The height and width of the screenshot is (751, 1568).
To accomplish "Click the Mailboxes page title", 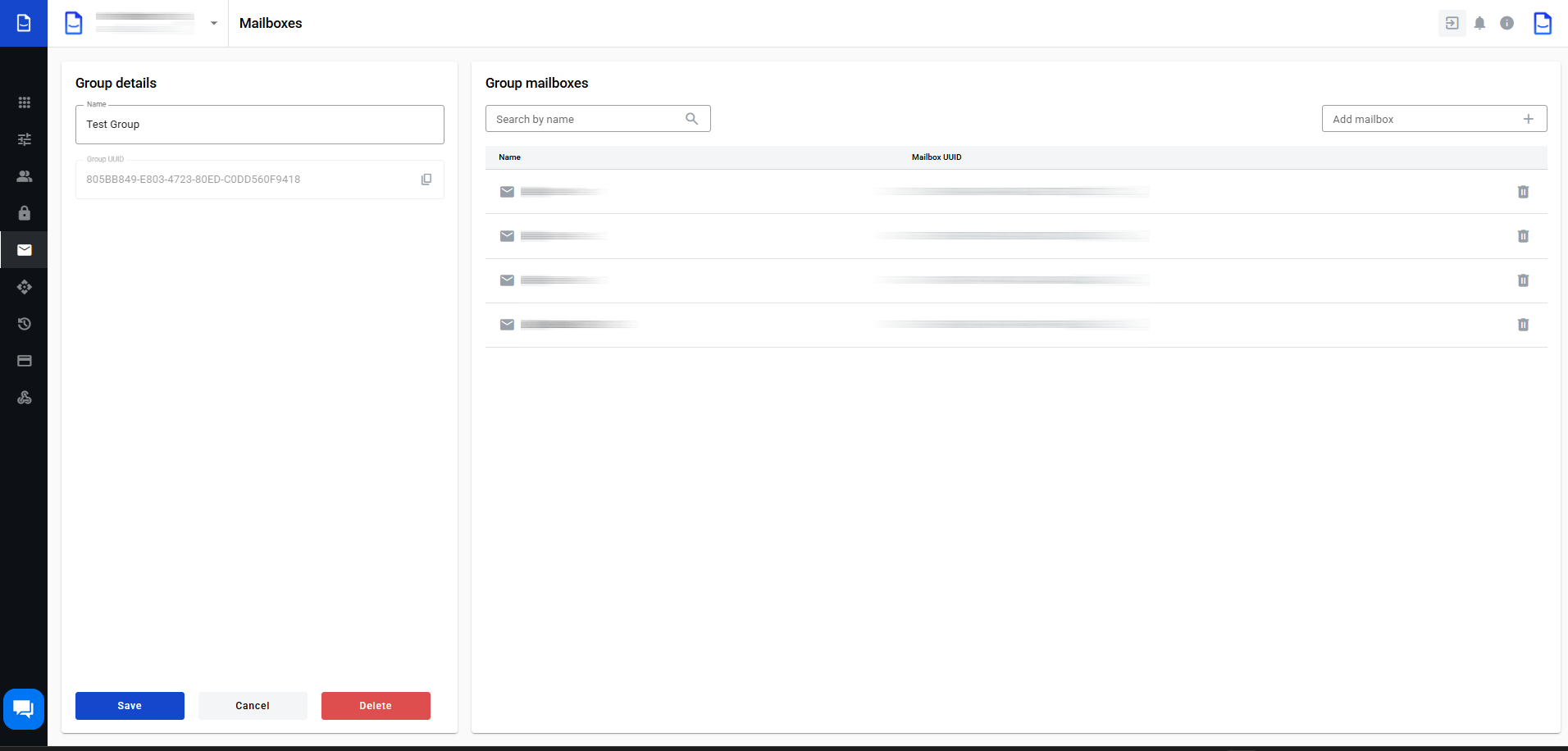I will (271, 23).
